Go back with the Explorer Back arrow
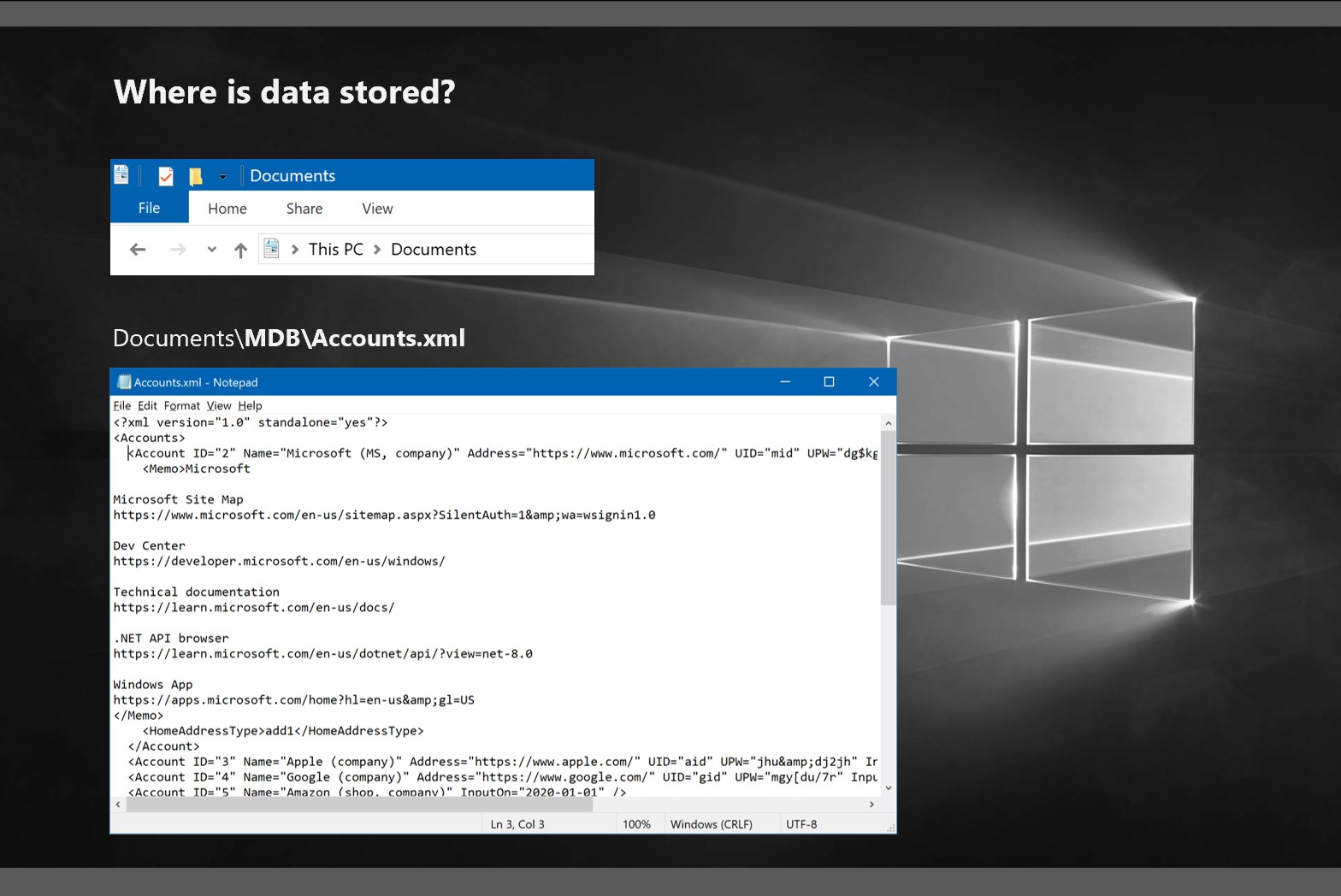The width and height of the screenshot is (1341, 896). tap(138, 250)
